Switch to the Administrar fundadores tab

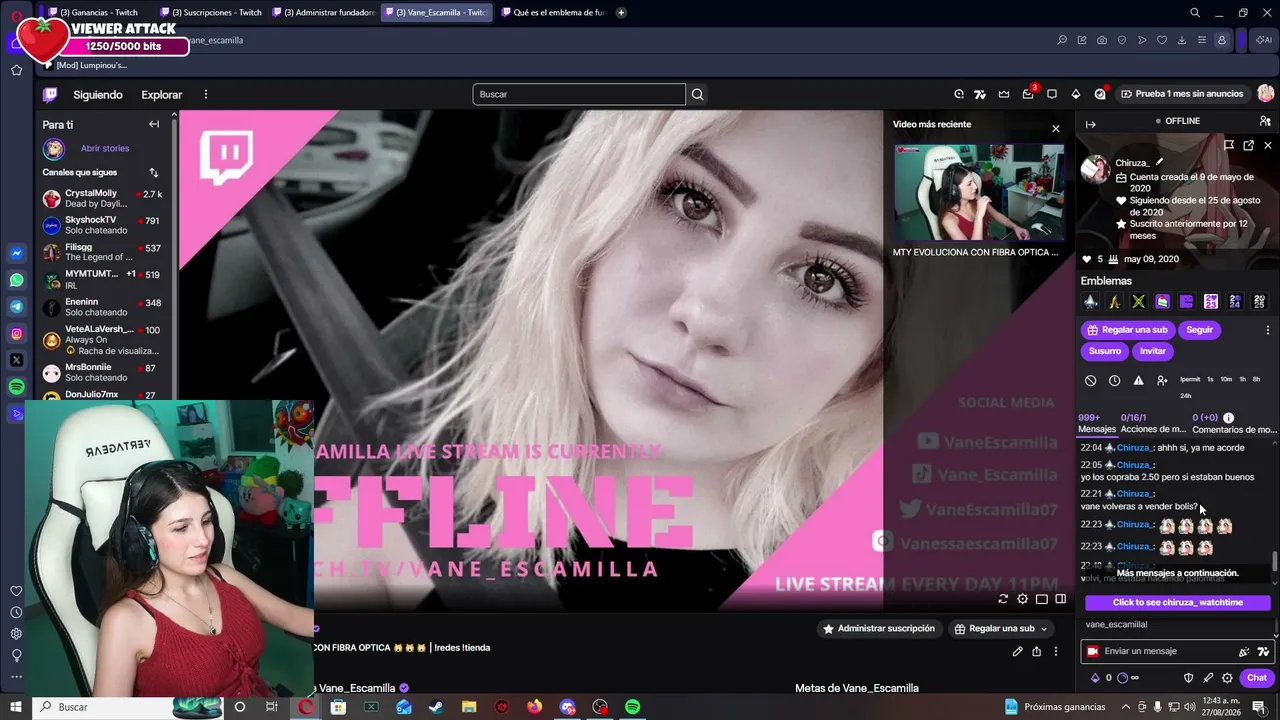click(325, 12)
